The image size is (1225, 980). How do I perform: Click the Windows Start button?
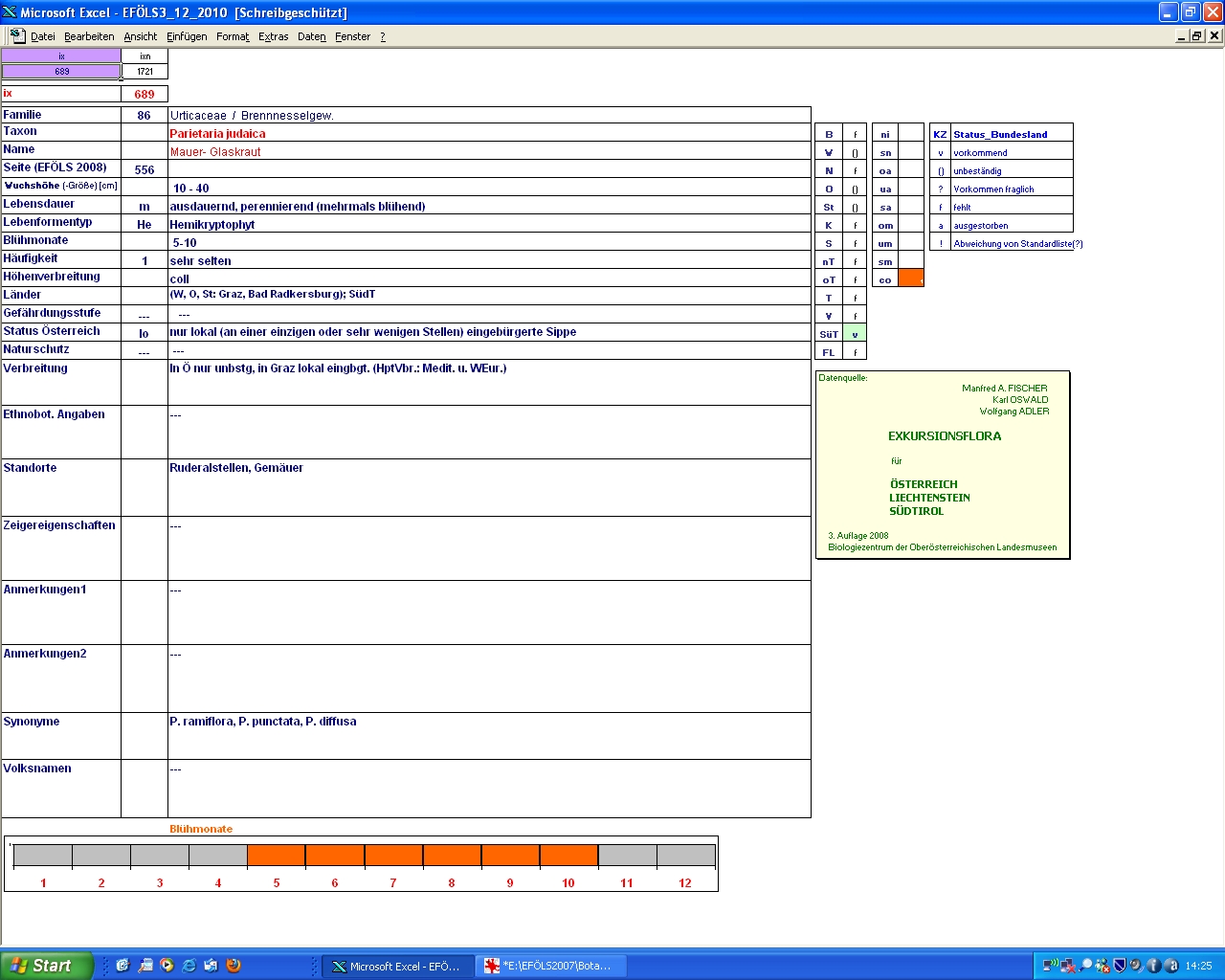(46, 966)
